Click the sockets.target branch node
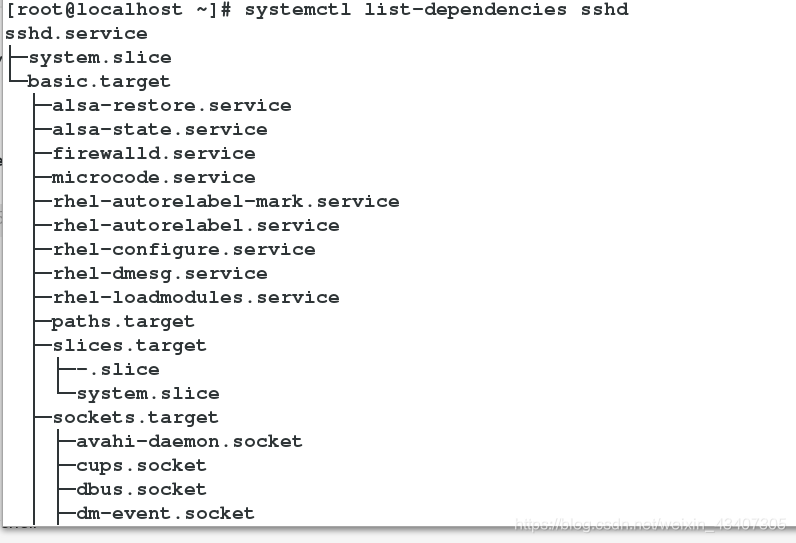The width and height of the screenshot is (796, 543). 136,418
